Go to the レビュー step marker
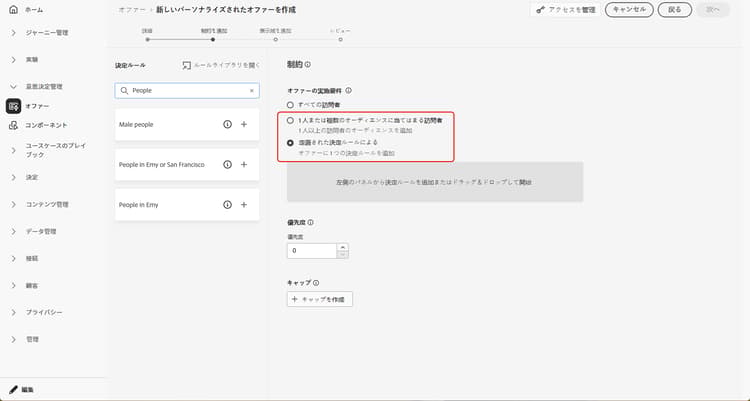The height and width of the screenshot is (401, 750). click(341, 39)
